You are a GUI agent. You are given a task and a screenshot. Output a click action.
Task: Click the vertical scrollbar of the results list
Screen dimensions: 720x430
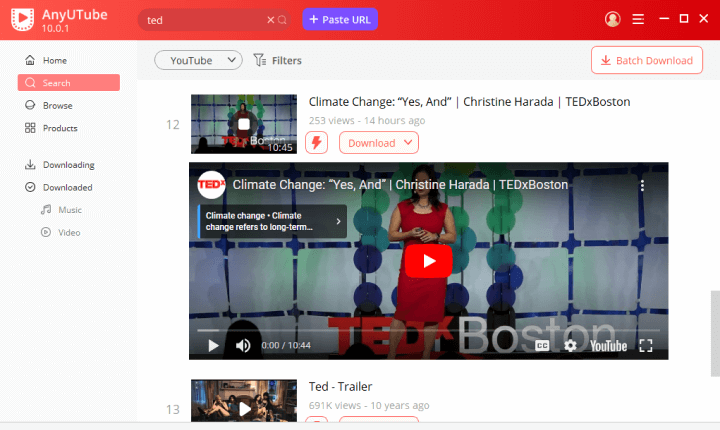[x=715, y=334]
